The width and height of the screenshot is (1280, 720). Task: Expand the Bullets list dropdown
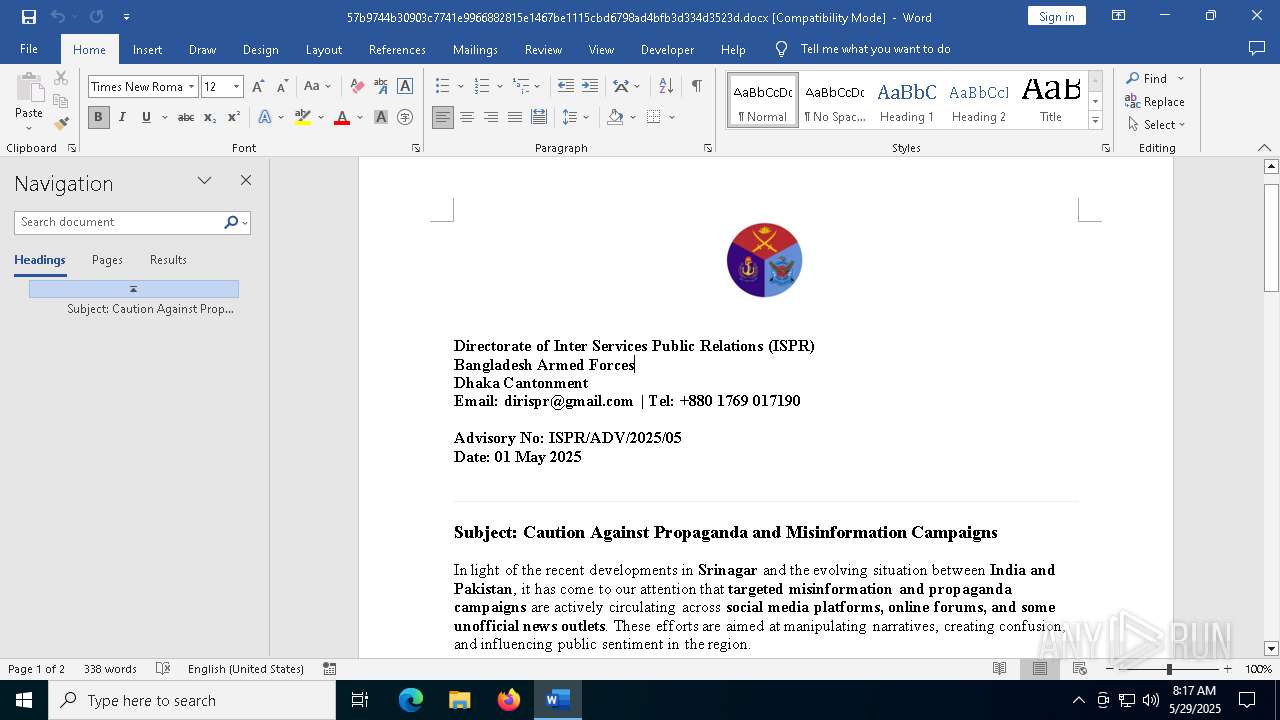461,87
